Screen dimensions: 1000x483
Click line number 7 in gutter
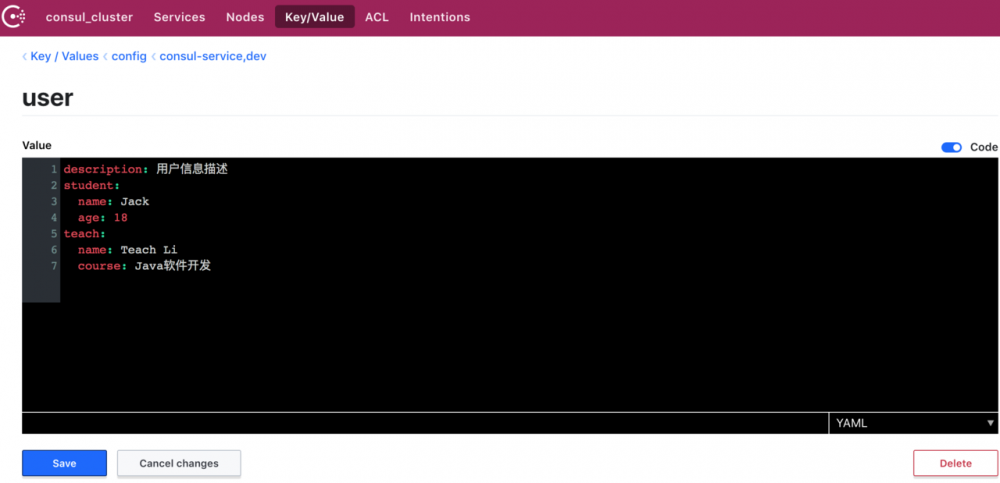point(54,265)
